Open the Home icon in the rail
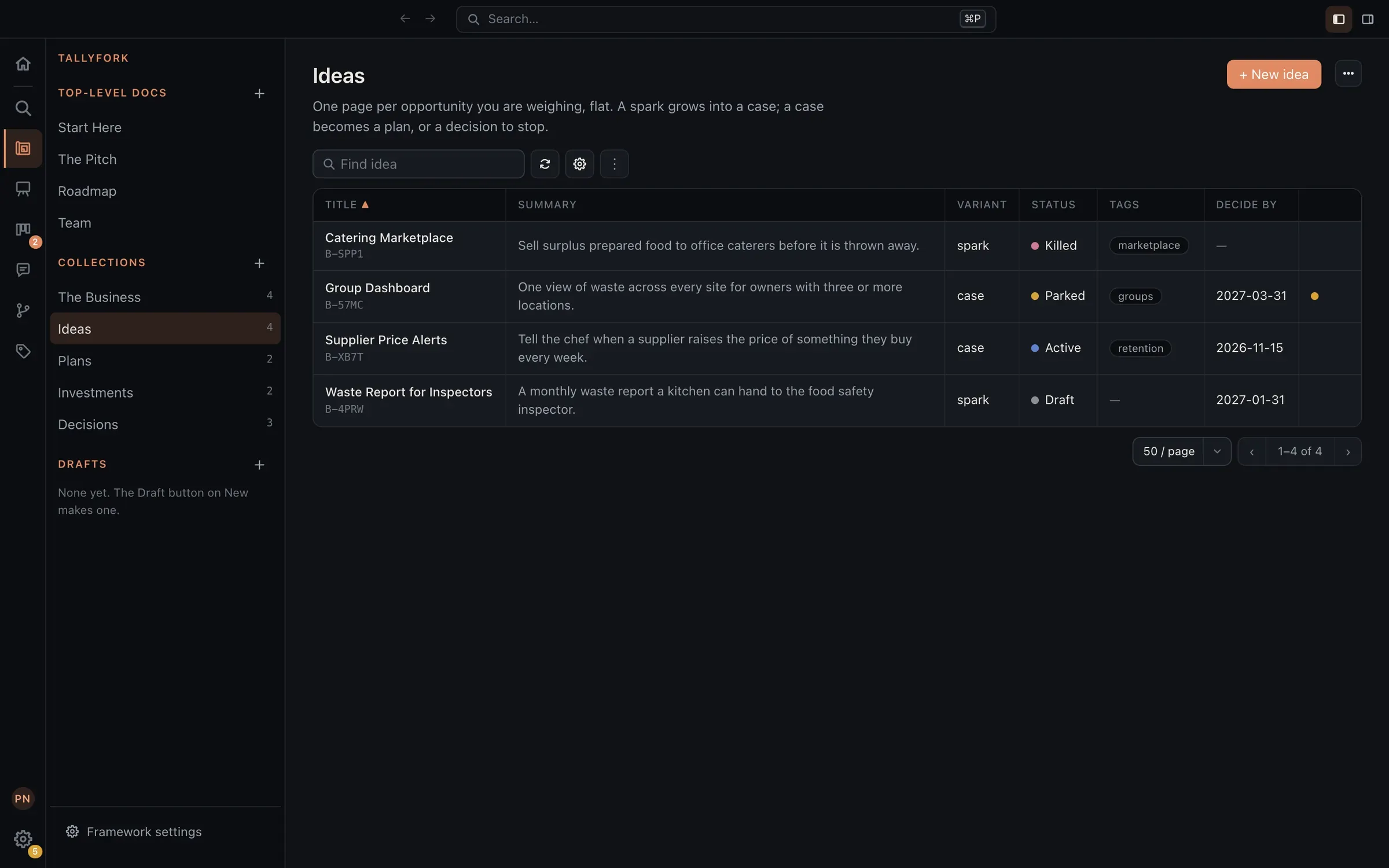 pos(23,64)
